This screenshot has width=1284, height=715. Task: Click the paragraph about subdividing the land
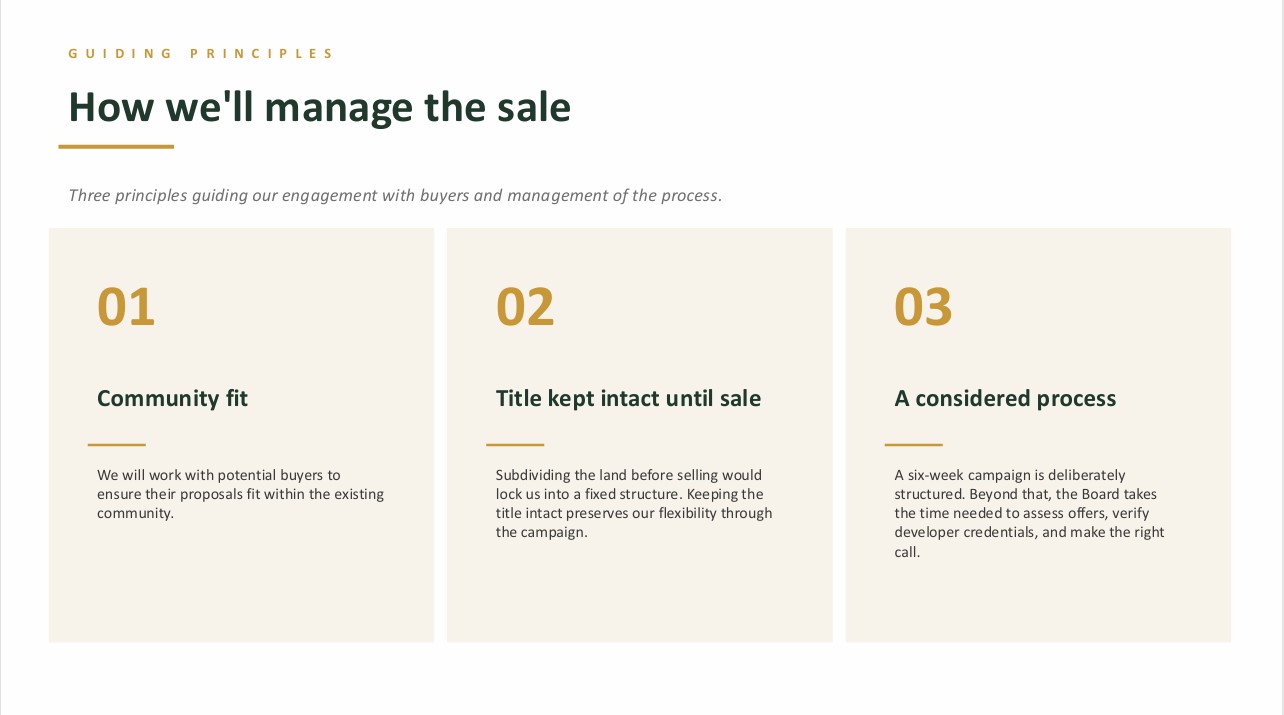pos(634,503)
